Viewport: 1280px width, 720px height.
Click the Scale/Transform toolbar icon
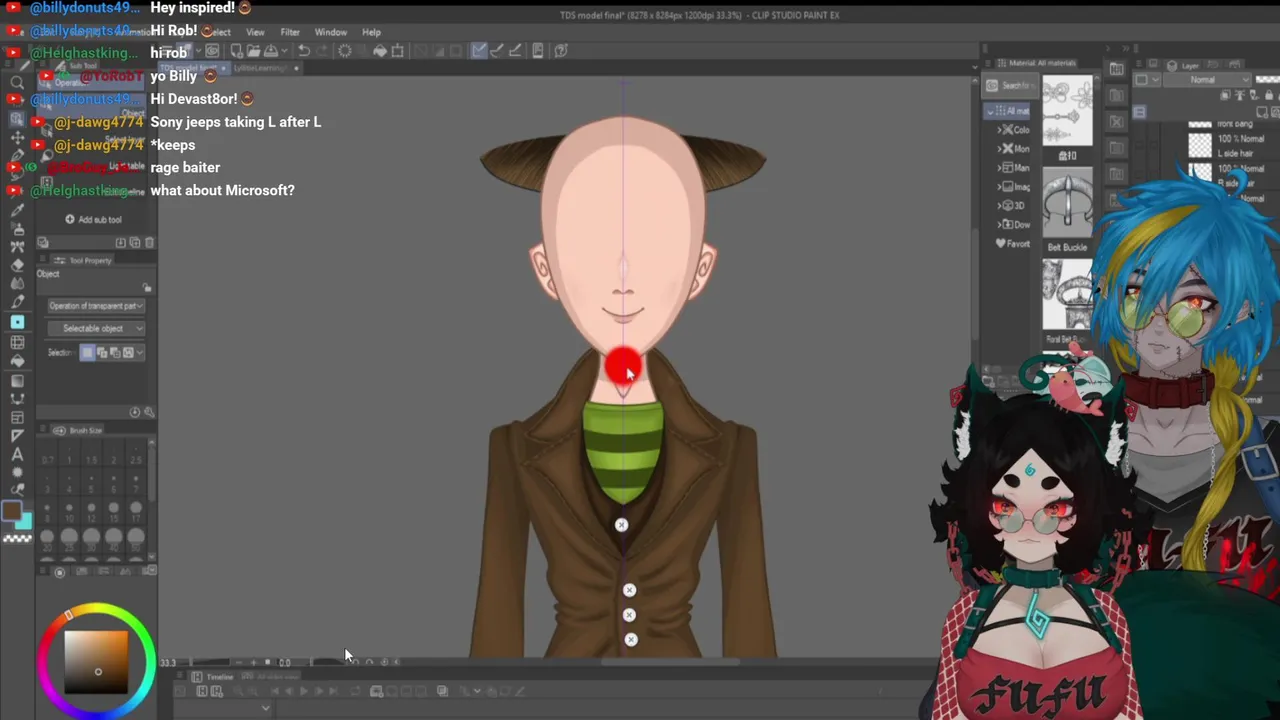(x=397, y=51)
